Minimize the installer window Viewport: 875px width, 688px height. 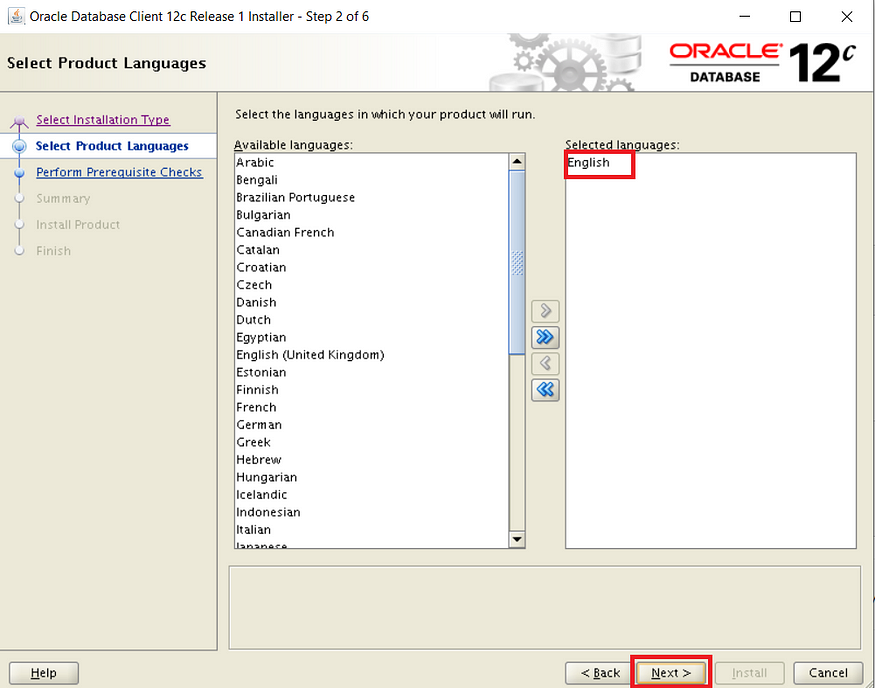coord(744,17)
